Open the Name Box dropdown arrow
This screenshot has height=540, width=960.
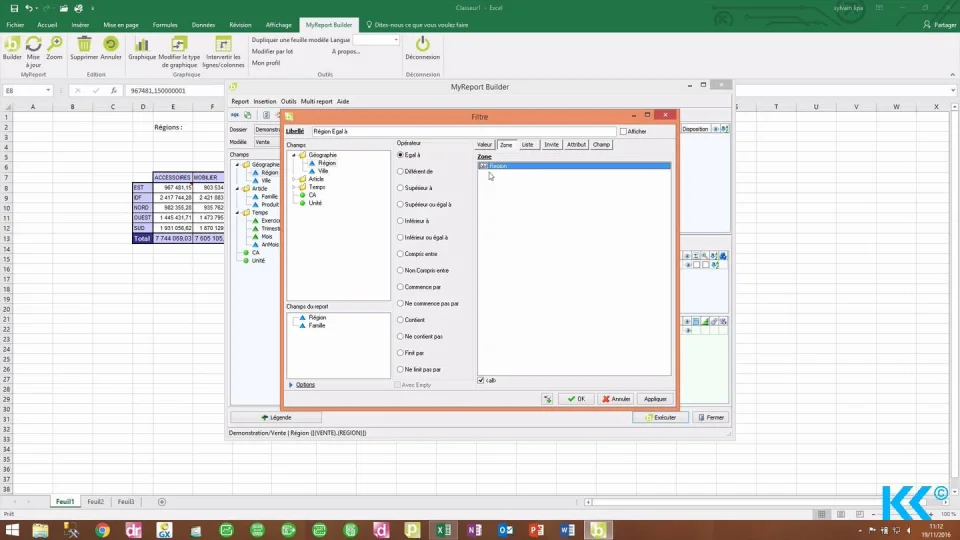tap(48, 91)
